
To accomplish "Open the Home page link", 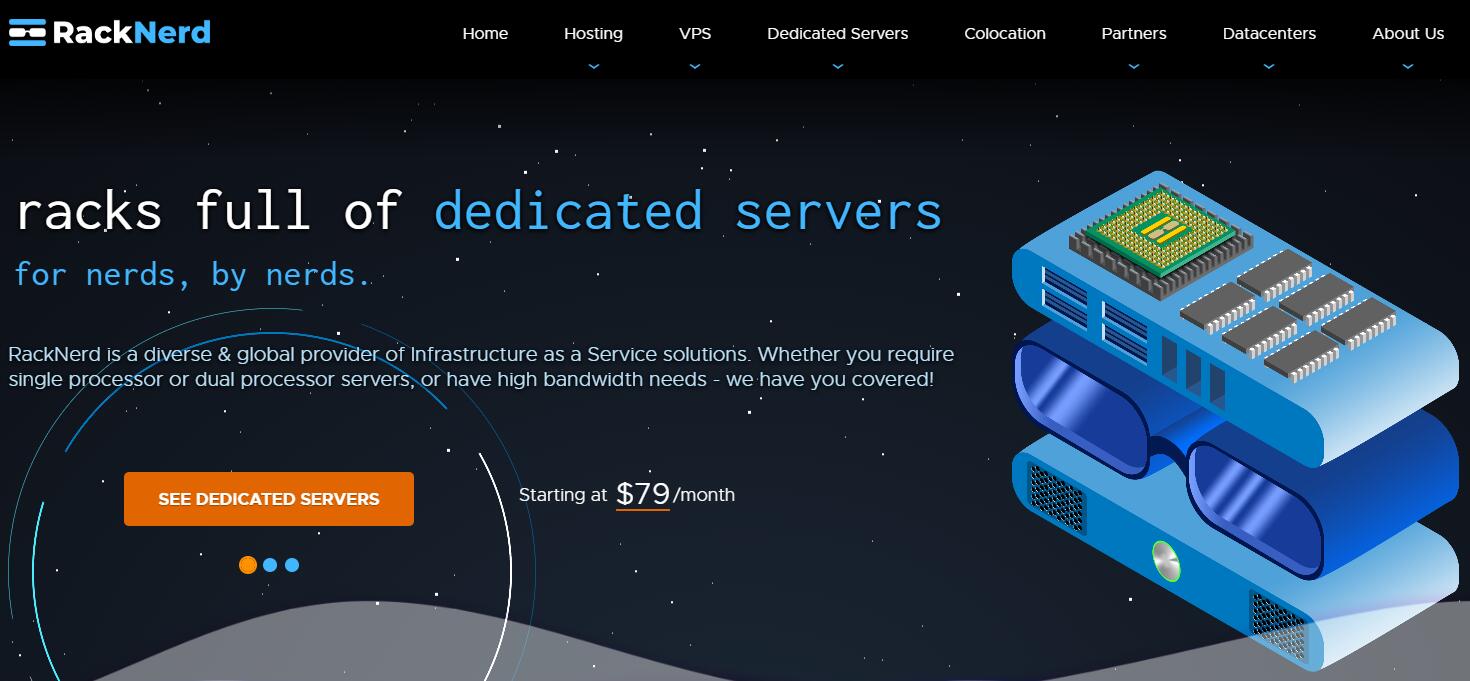I will (x=485, y=33).
